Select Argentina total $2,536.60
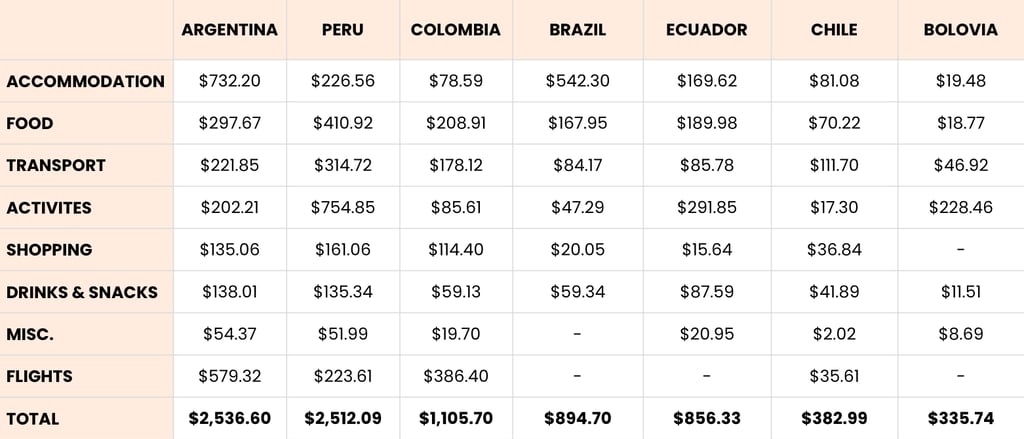This screenshot has width=1024, height=439. tap(230, 418)
